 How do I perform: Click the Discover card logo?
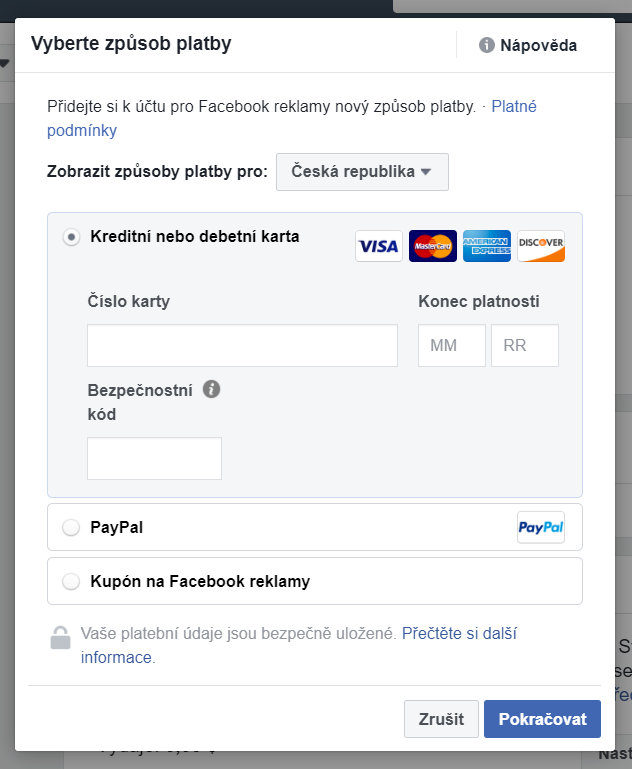tap(541, 246)
